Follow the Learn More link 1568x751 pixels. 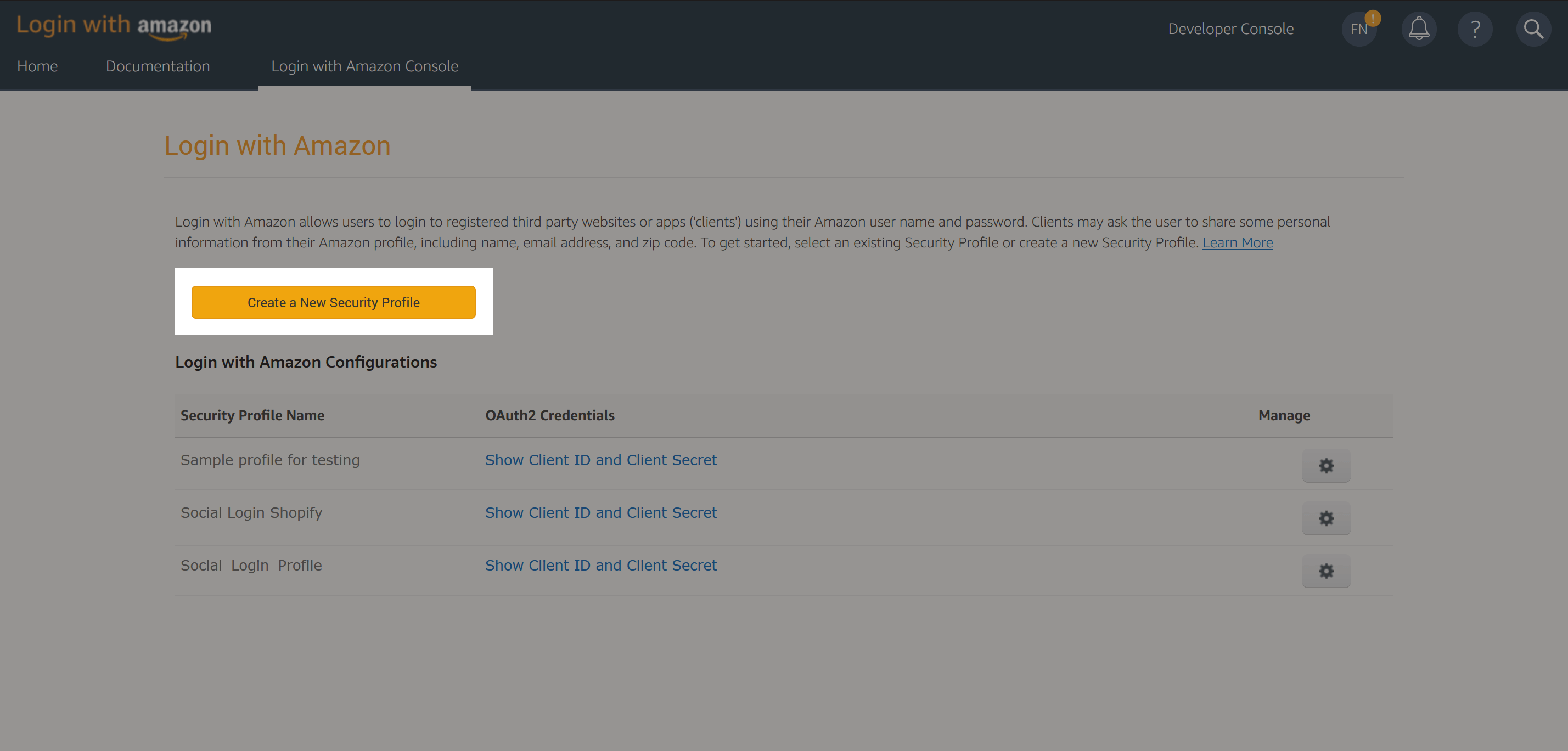(1238, 243)
